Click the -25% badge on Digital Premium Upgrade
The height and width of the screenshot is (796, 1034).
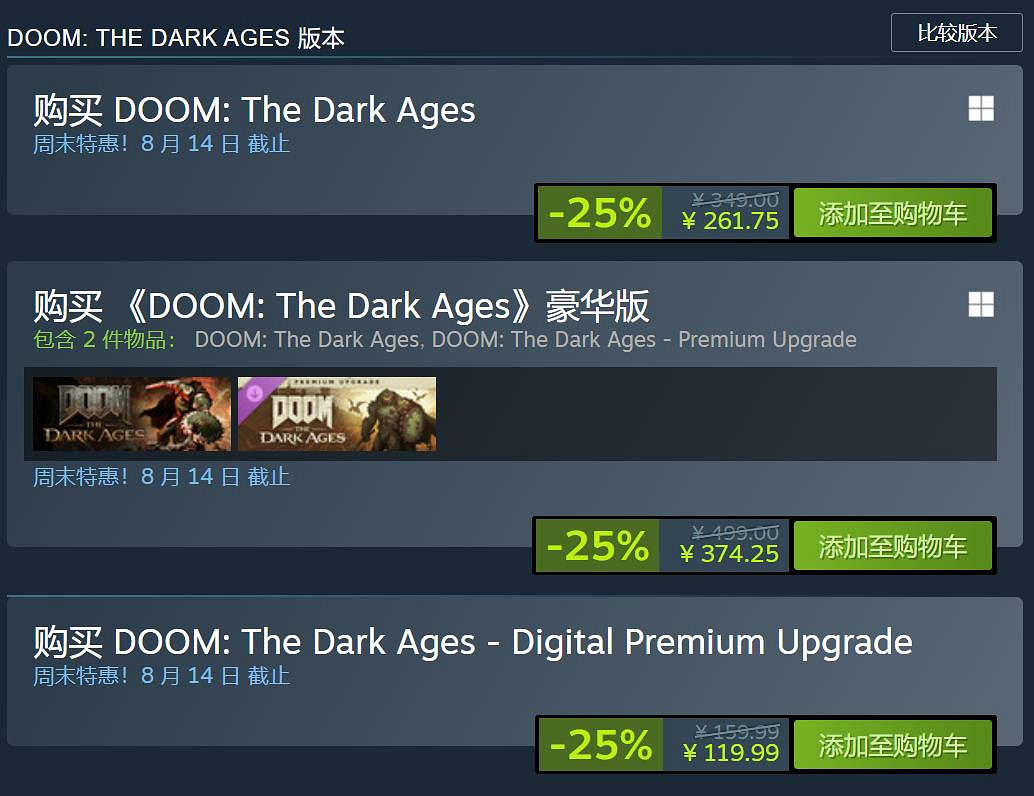point(600,745)
